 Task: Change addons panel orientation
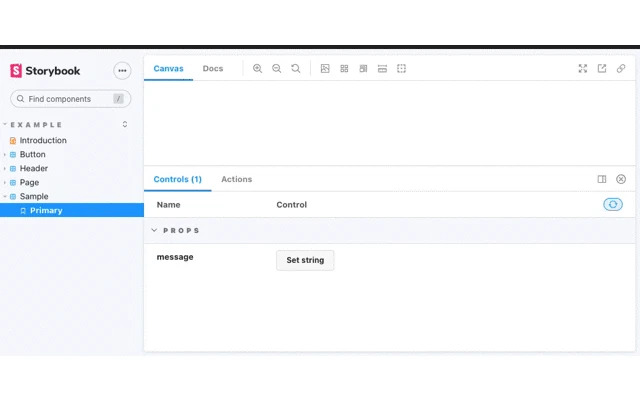pyautogui.click(x=602, y=179)
